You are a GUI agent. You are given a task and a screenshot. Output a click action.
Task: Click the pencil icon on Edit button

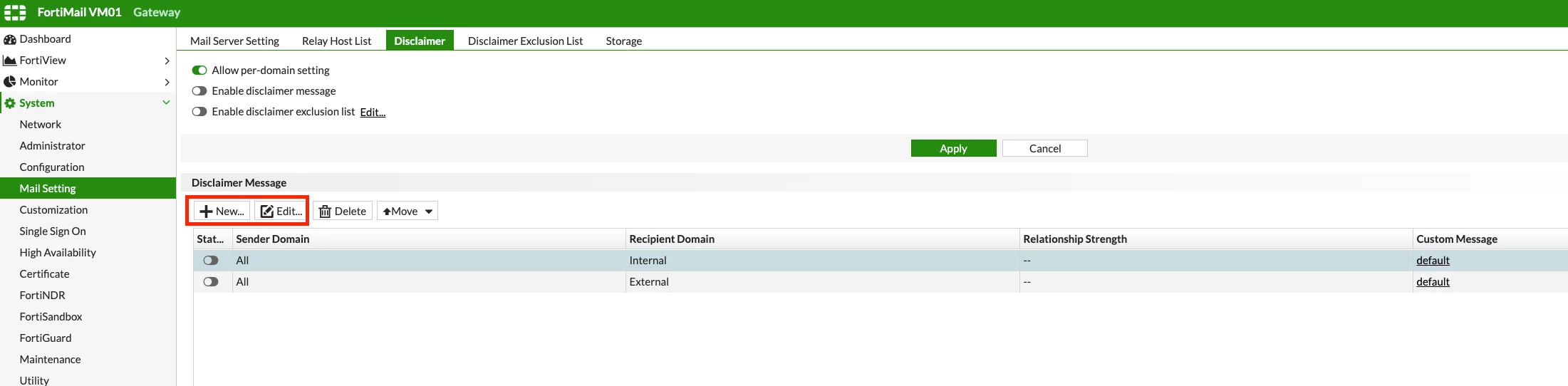pos(266,212)
